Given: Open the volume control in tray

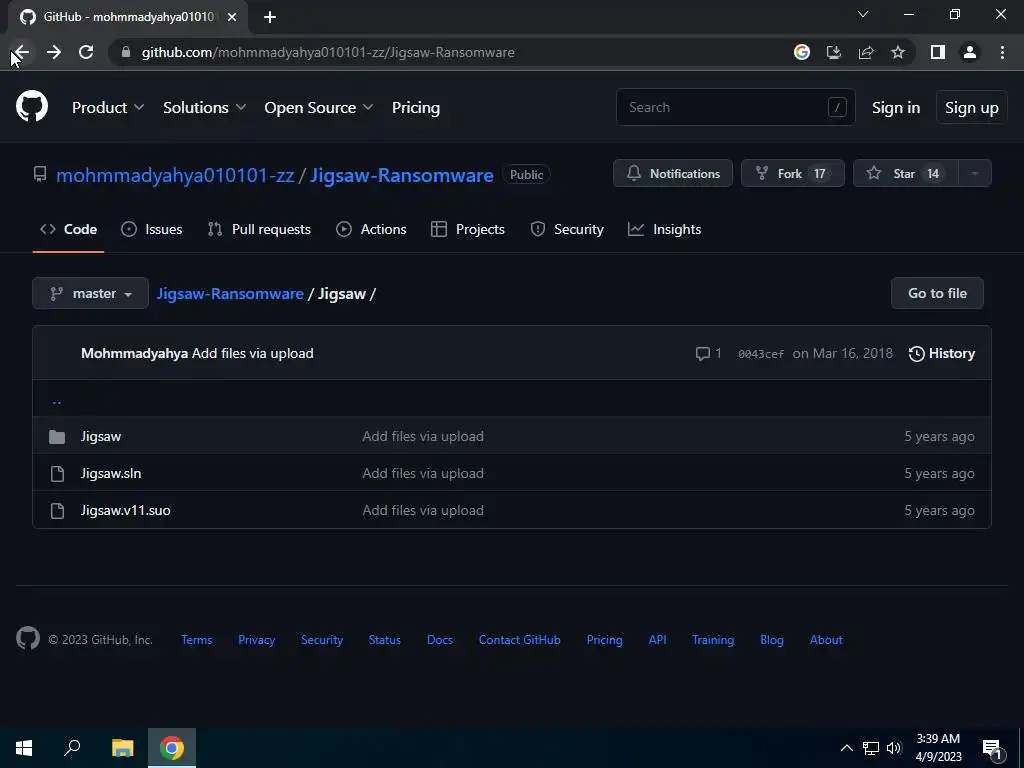Looking at the screenshot, I should pyautogui.click(x=894, y=748).
